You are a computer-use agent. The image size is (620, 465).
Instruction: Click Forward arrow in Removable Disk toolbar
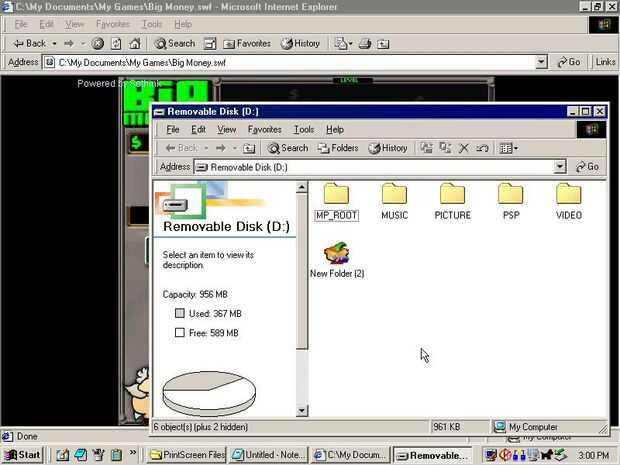[221, 148]
